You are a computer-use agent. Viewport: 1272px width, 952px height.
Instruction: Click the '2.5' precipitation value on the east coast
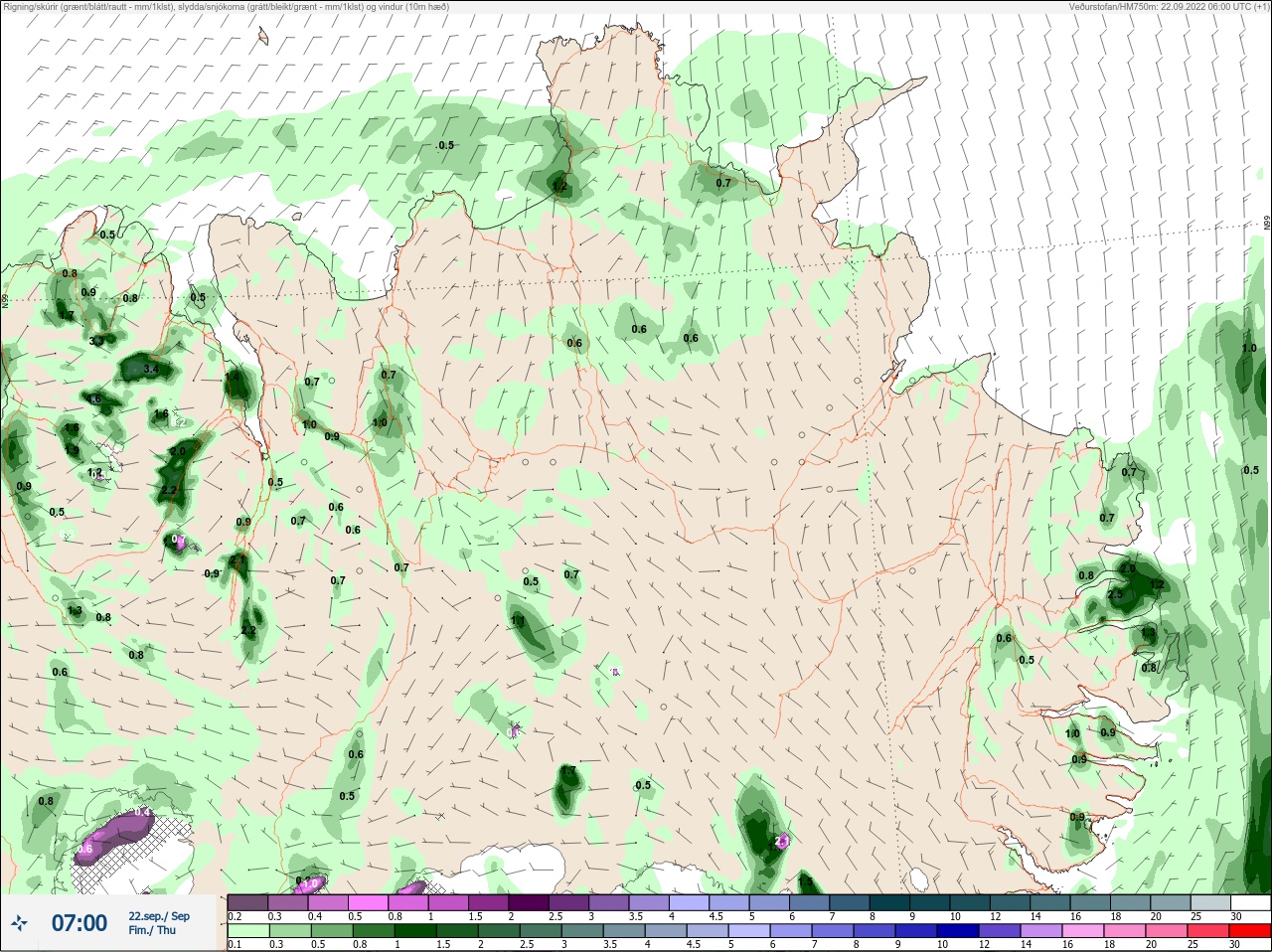1115,594
